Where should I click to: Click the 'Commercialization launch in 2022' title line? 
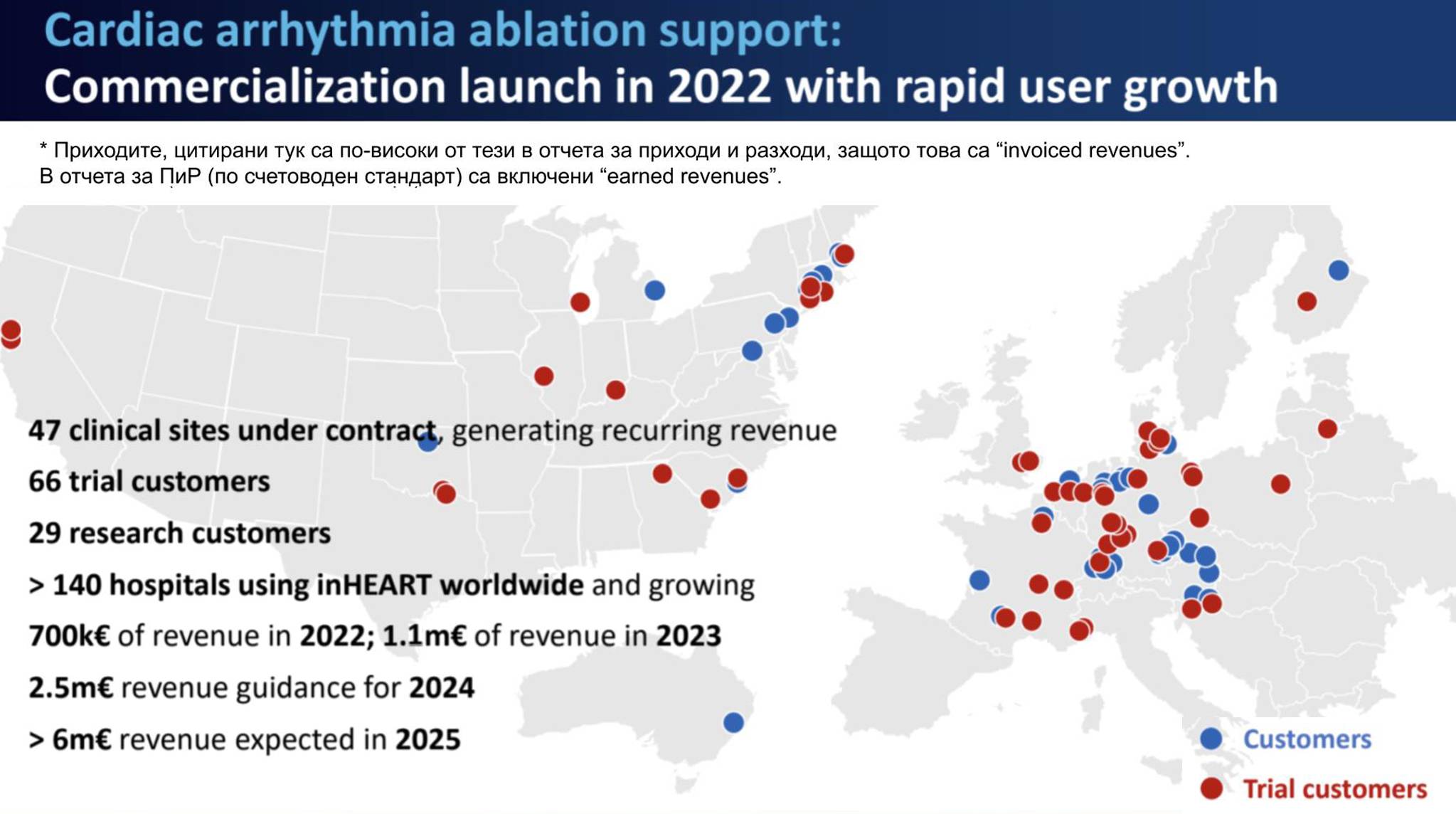pos(661,86)
